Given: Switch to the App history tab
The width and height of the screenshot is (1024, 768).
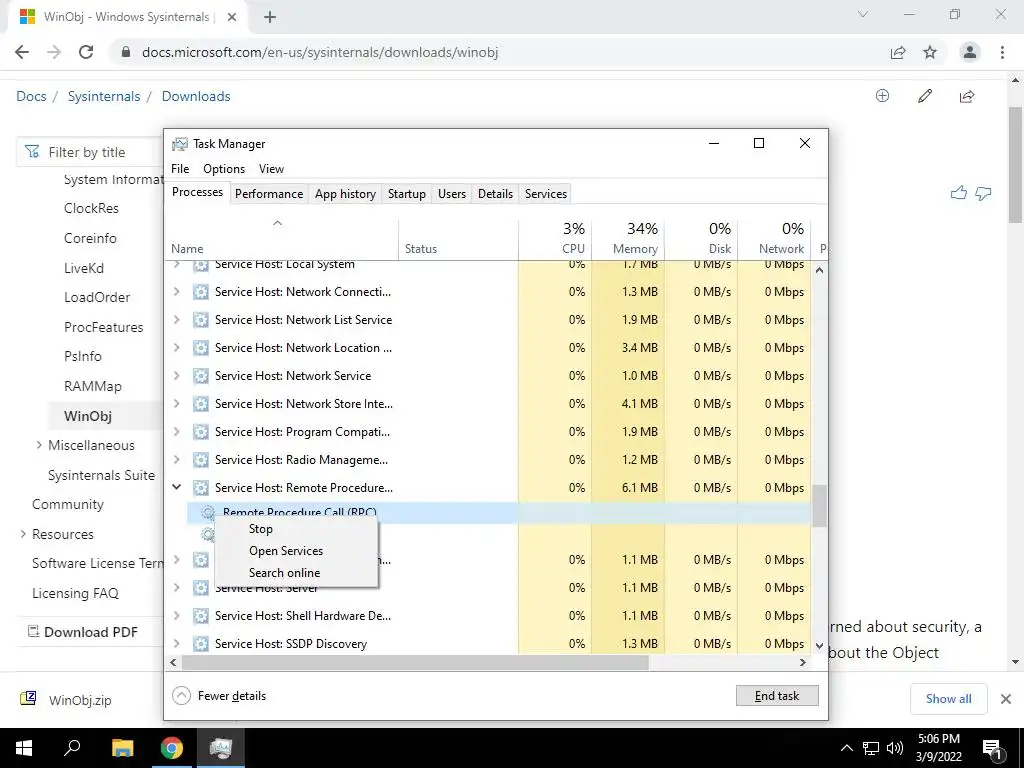Looking at the screenshot, I should coord(345,194).
